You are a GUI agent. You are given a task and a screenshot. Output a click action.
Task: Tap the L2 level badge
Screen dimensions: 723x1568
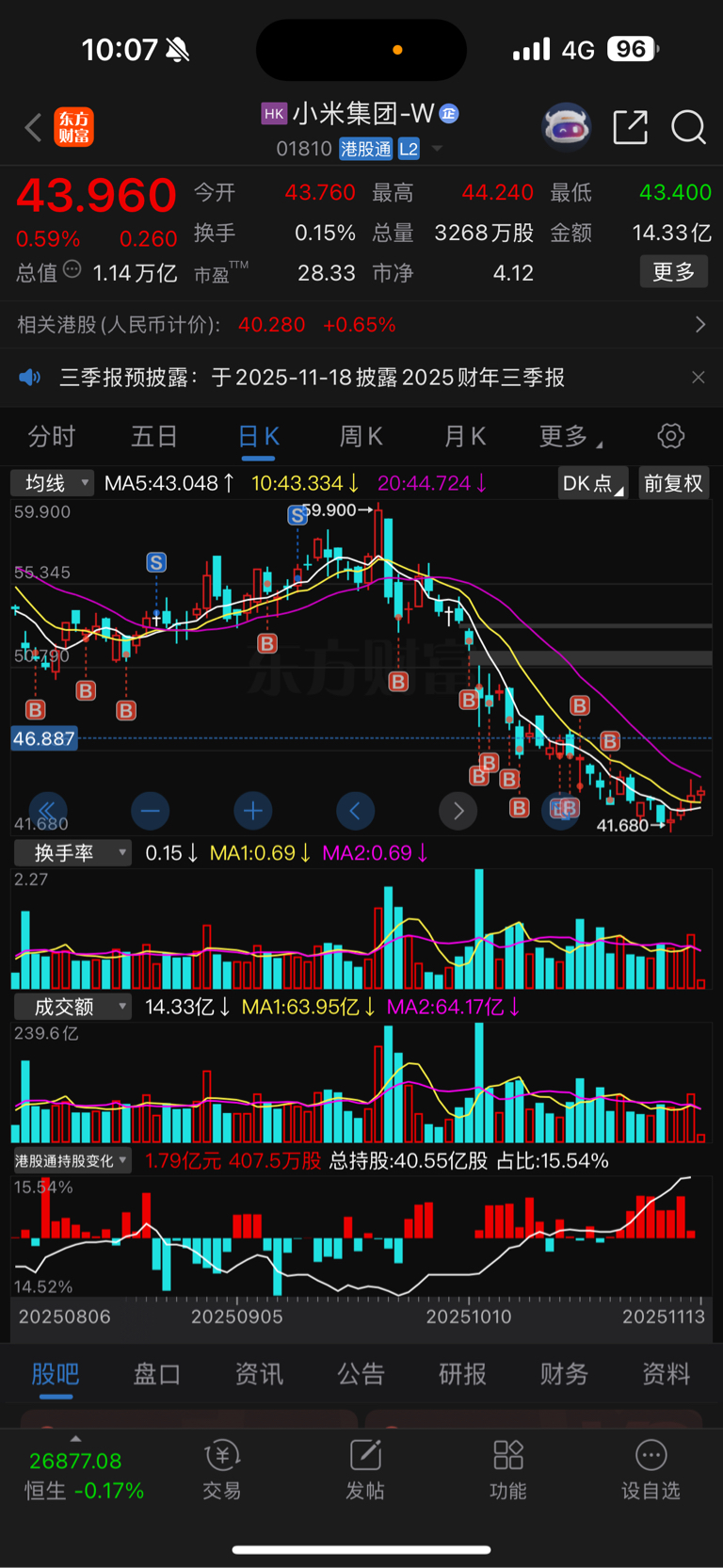(409, 149)
